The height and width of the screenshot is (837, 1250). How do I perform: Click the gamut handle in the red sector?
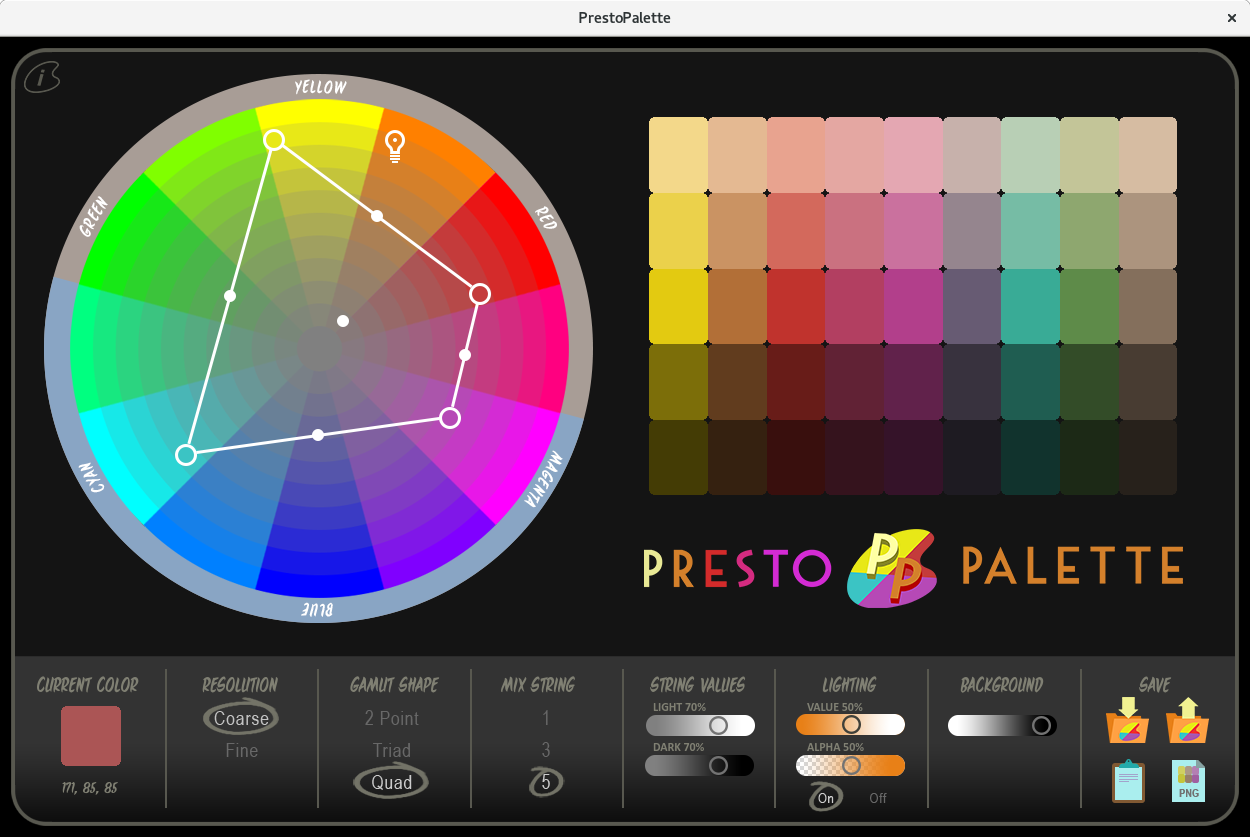point(480,294)
